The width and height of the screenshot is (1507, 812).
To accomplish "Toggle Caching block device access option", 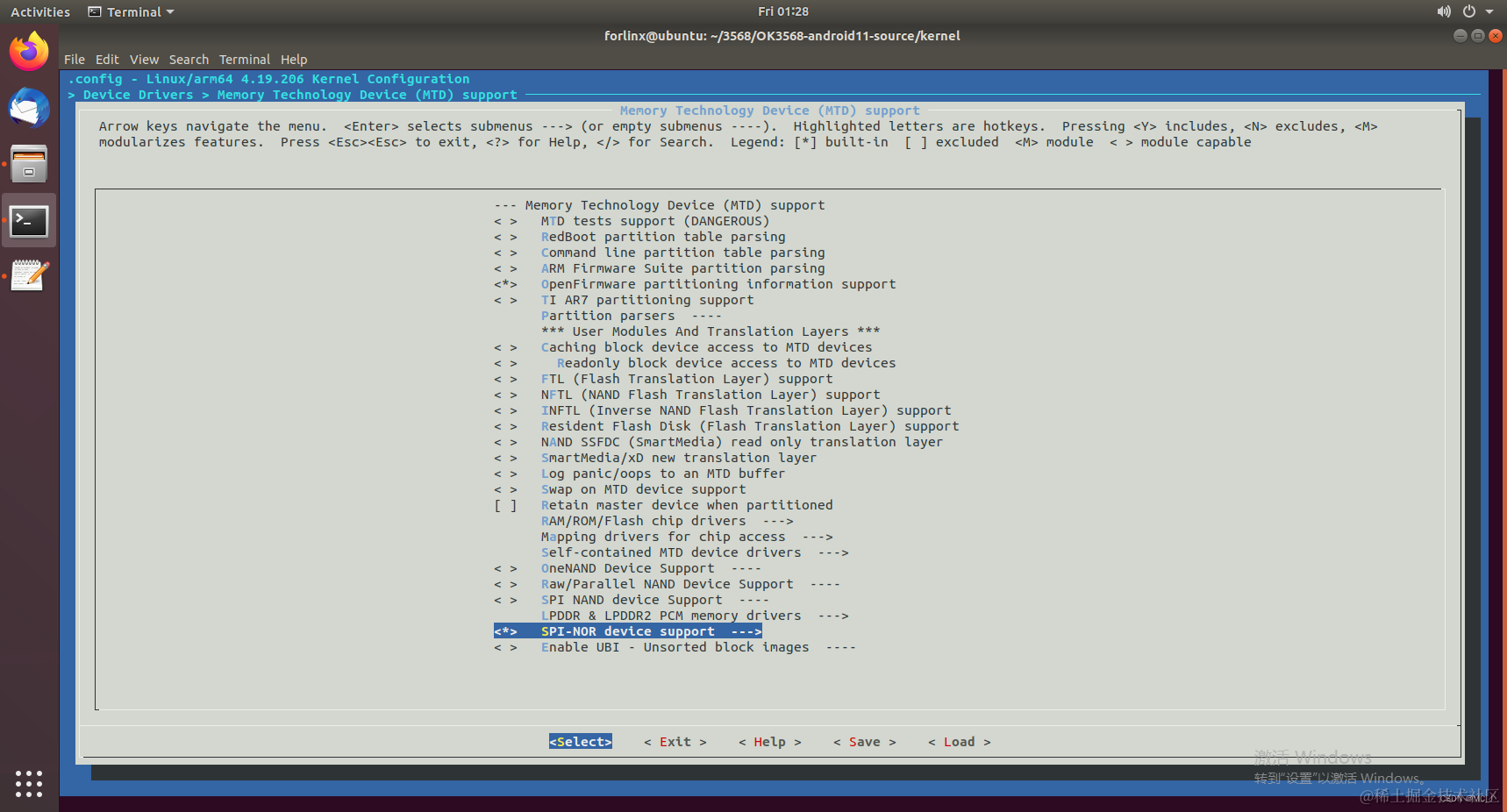I will pos(682,347).
